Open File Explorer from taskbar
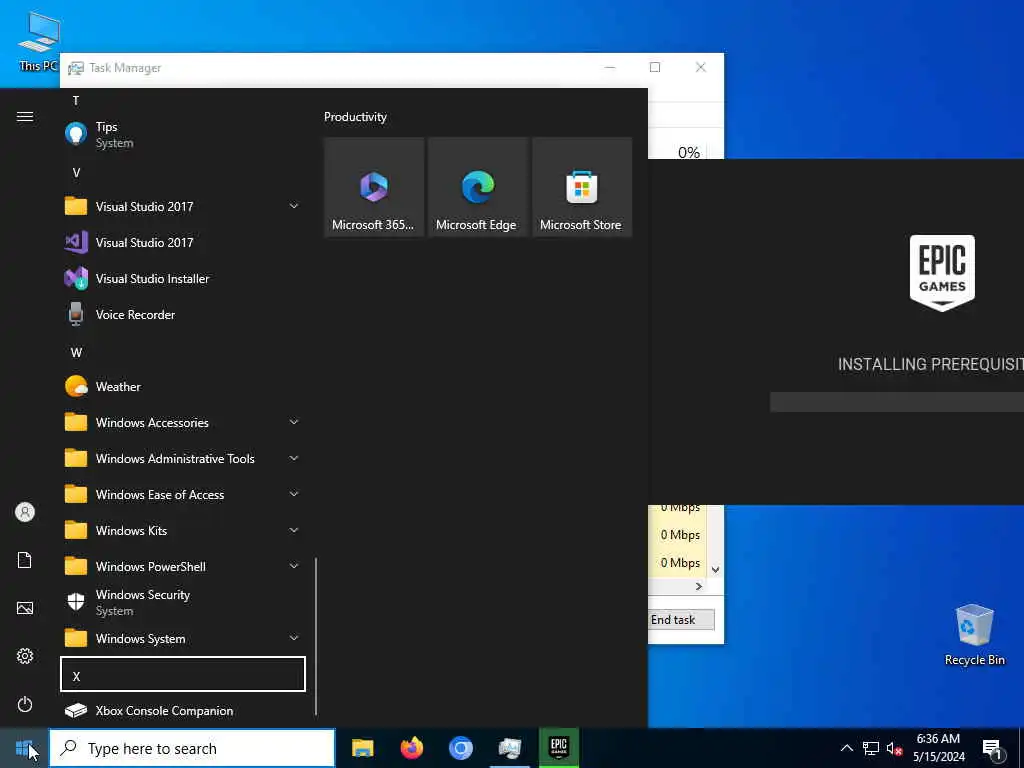 362,748
